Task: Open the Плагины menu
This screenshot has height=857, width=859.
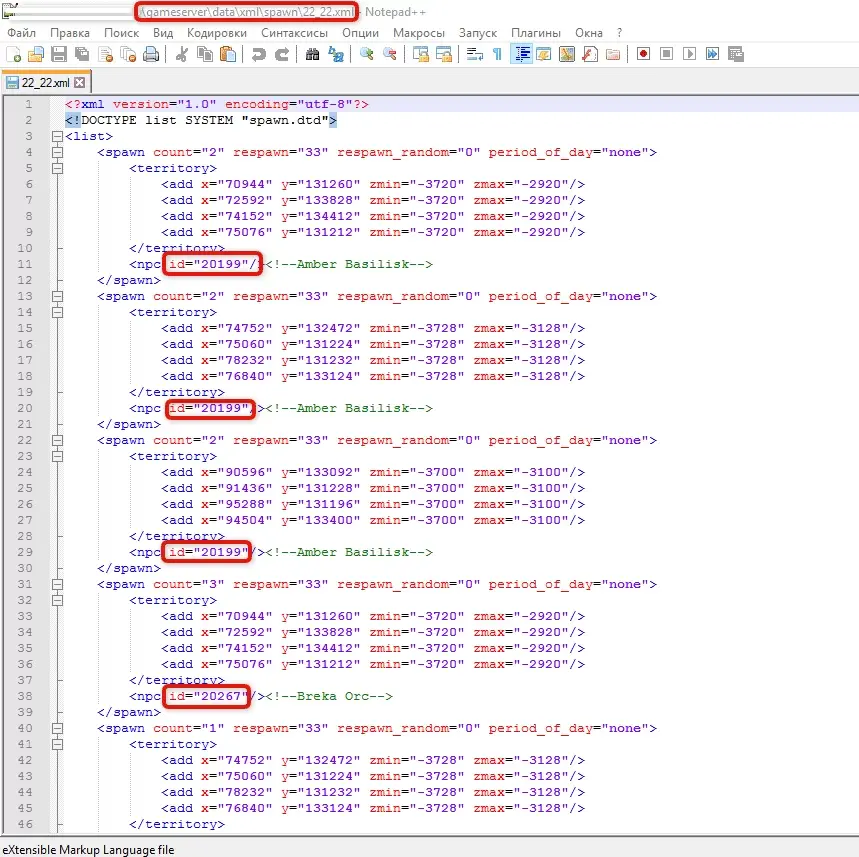Action: point(536,33)
